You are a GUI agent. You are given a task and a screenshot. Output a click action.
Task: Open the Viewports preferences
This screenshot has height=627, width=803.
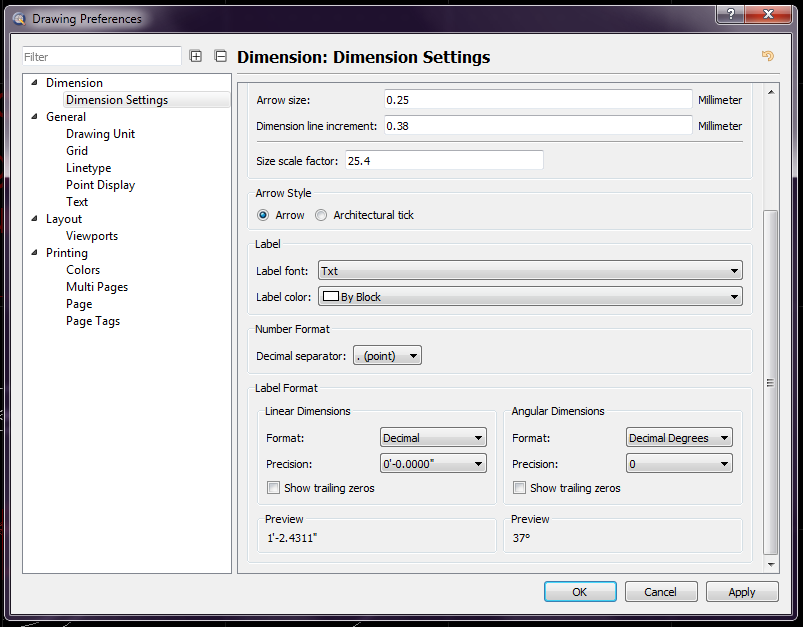coord(92,236)
